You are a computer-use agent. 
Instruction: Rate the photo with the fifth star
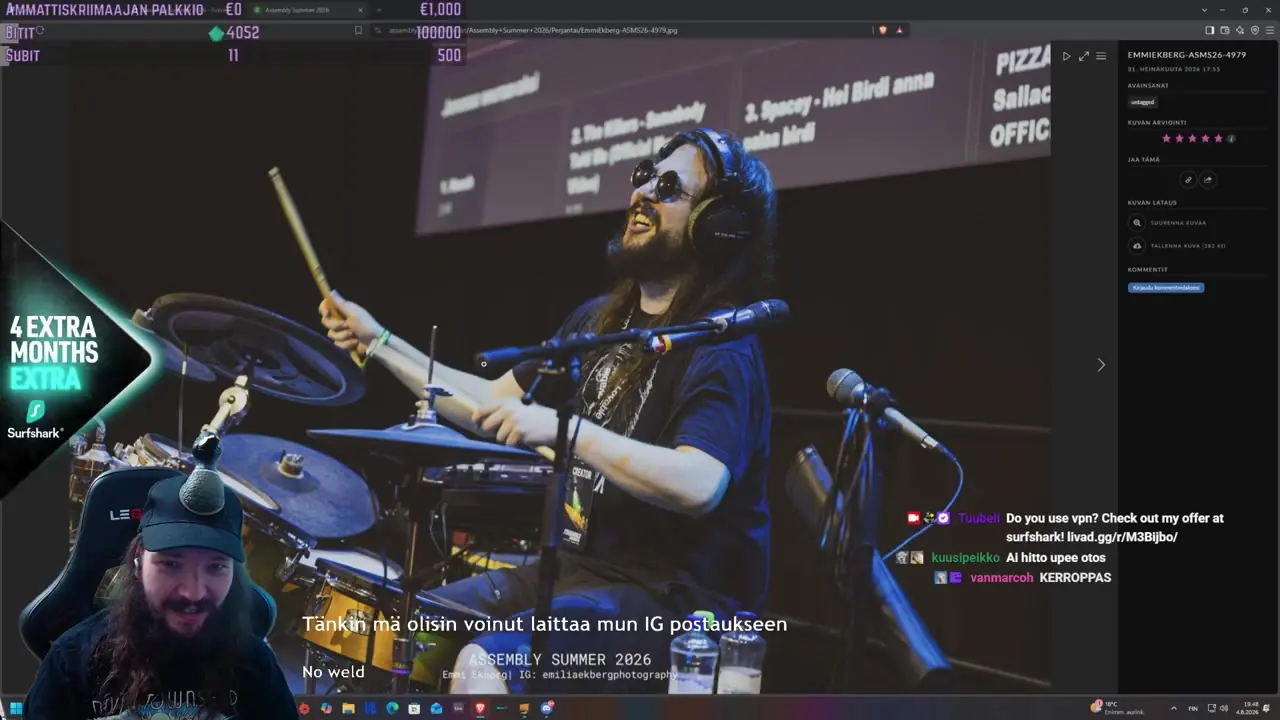coord(1218,138)
